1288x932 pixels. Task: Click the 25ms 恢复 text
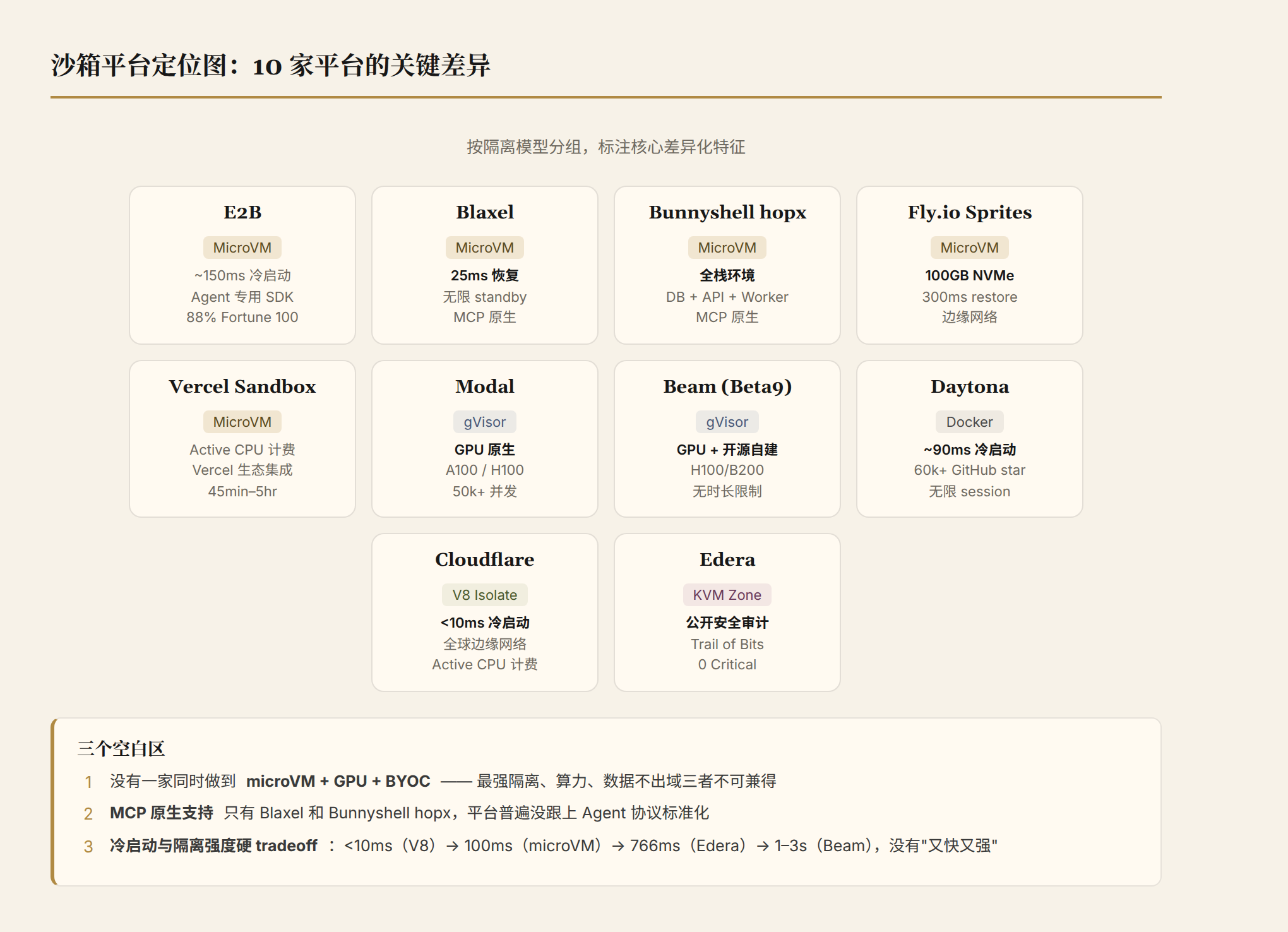(x=485, y=275)
